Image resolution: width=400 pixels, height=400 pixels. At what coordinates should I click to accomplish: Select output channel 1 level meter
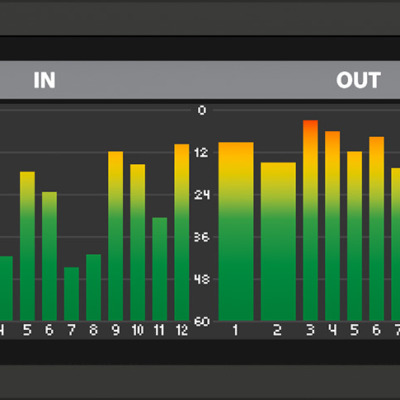pyautogui.click(x=236, y=232)
